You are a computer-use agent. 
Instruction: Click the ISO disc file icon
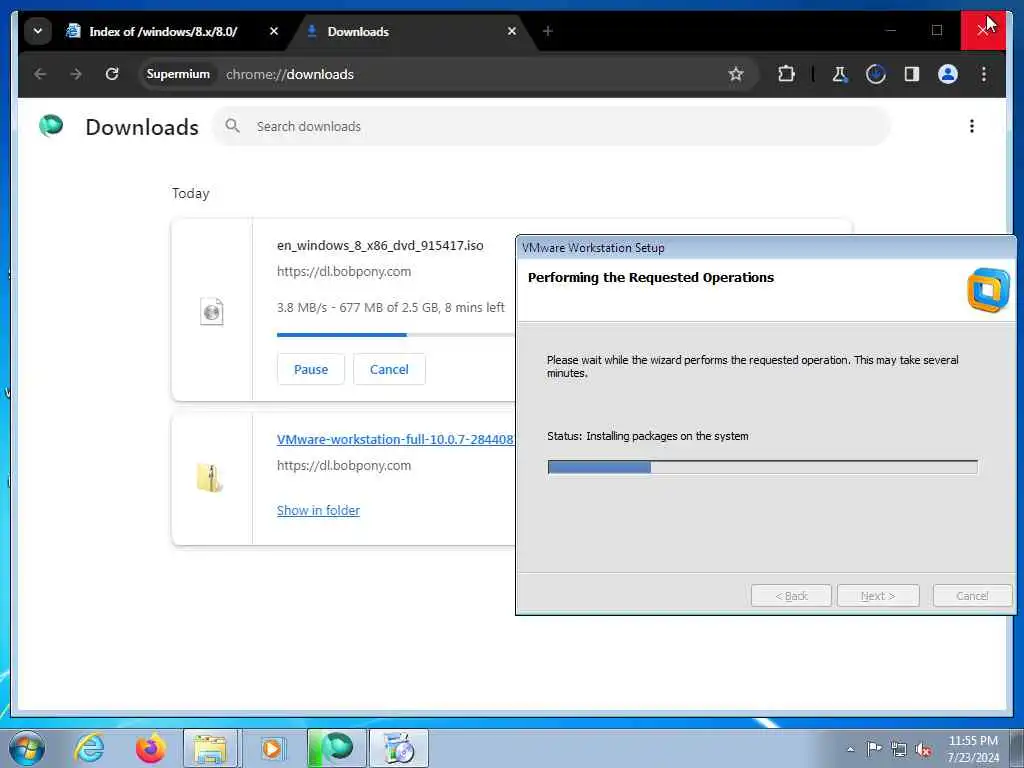tap(212, 312)
